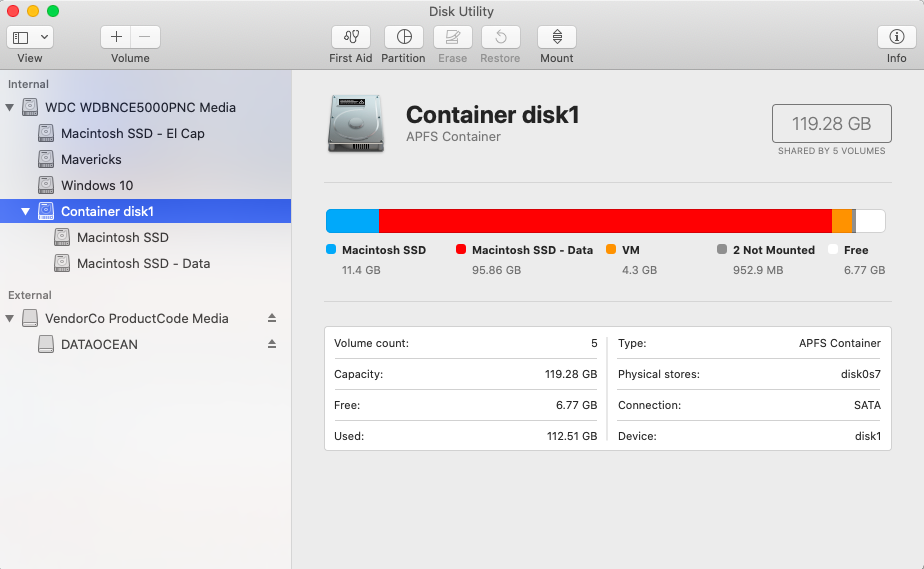Click the Windows 10 disk icon
924x569 pixels.
click(x=46, y=185)
